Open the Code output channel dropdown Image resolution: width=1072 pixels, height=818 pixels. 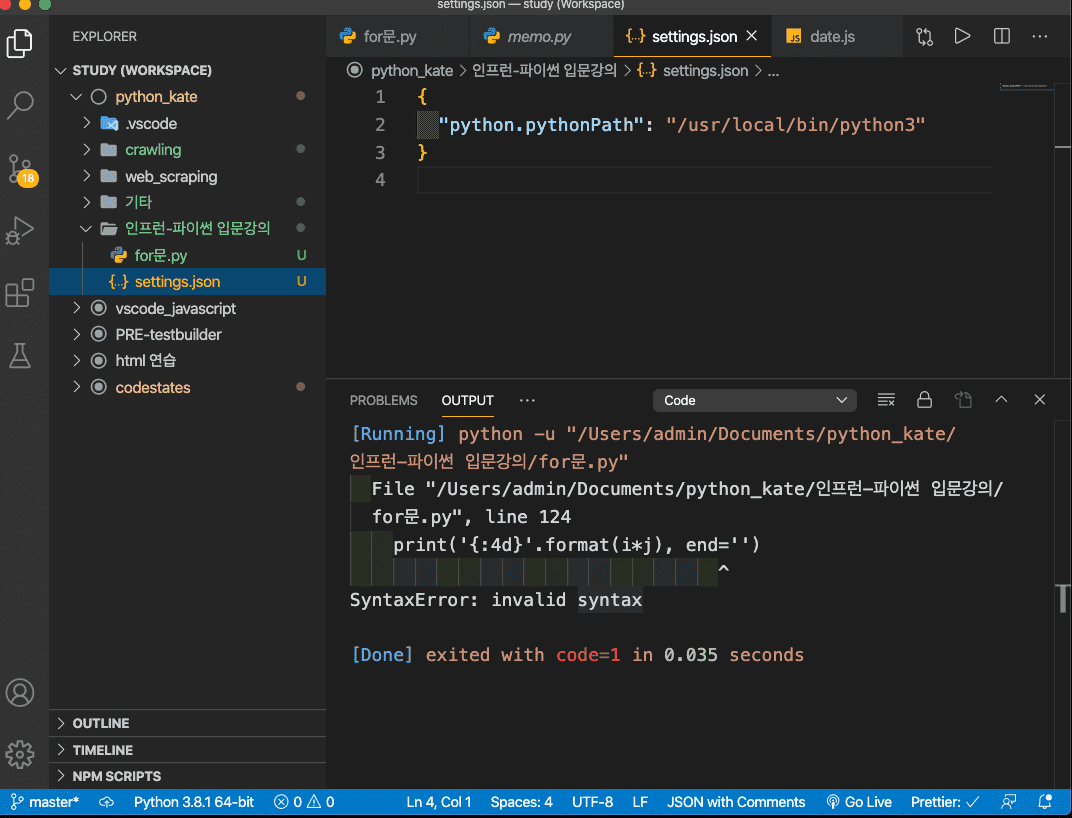click(754, 400)
